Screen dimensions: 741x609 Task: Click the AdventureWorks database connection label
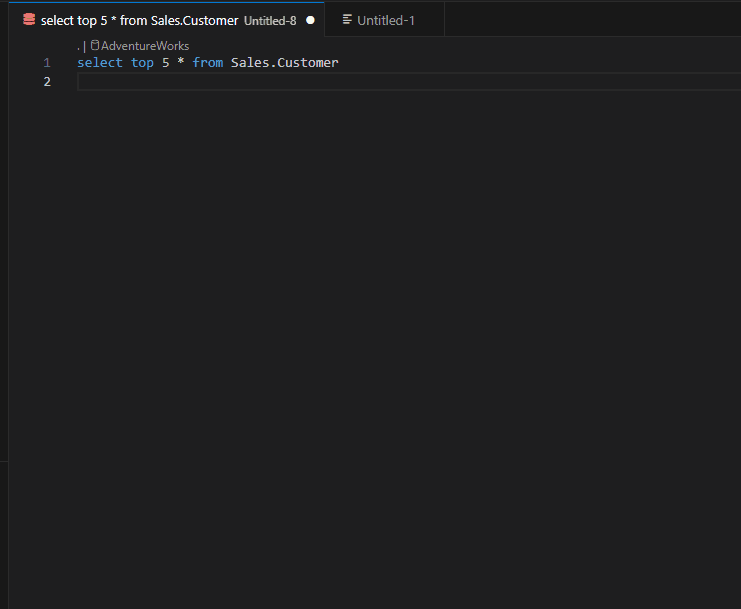pyautogui.click(x=145, y=46)
